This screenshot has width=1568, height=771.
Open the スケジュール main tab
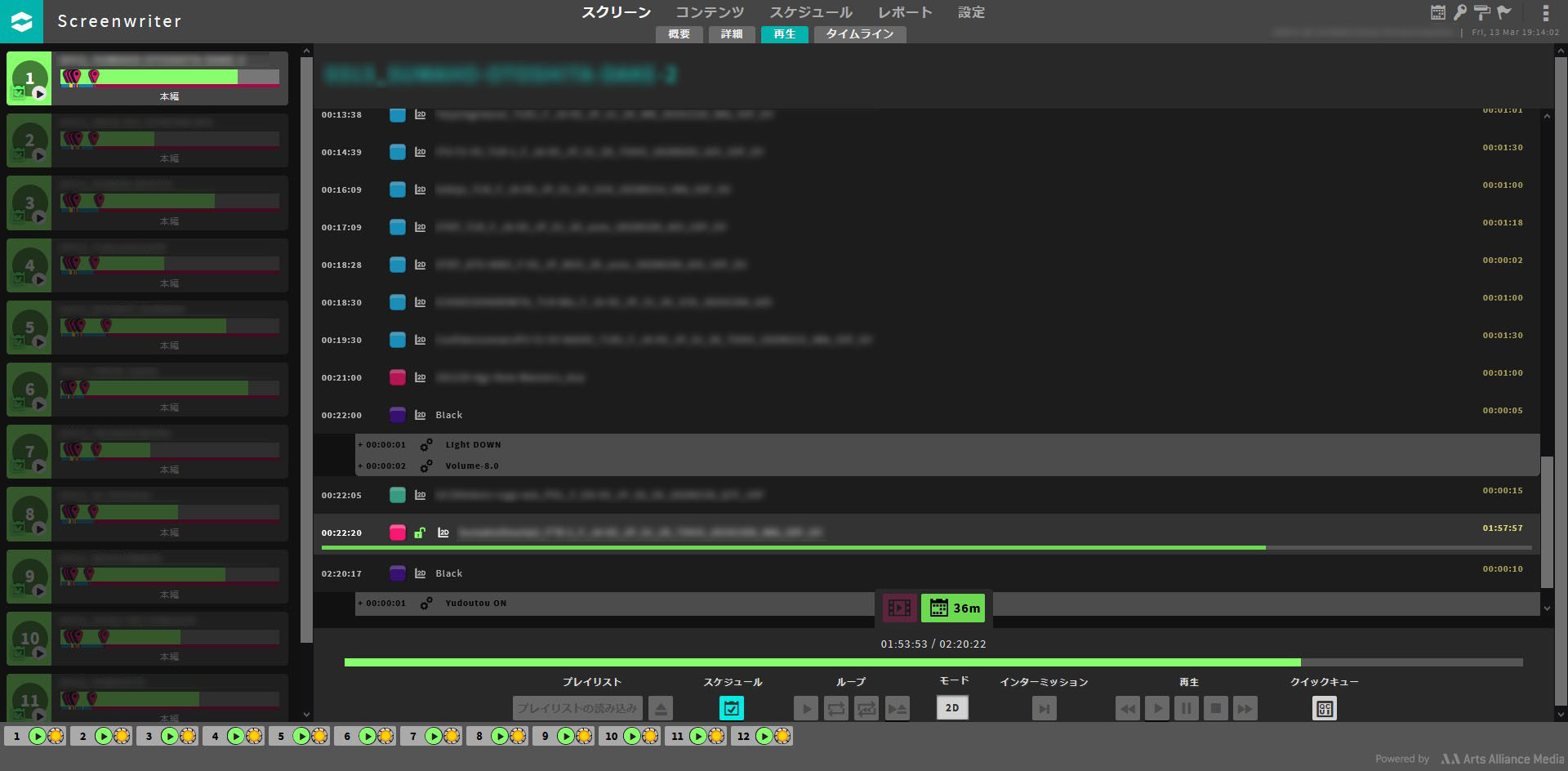tap(811, 12)
